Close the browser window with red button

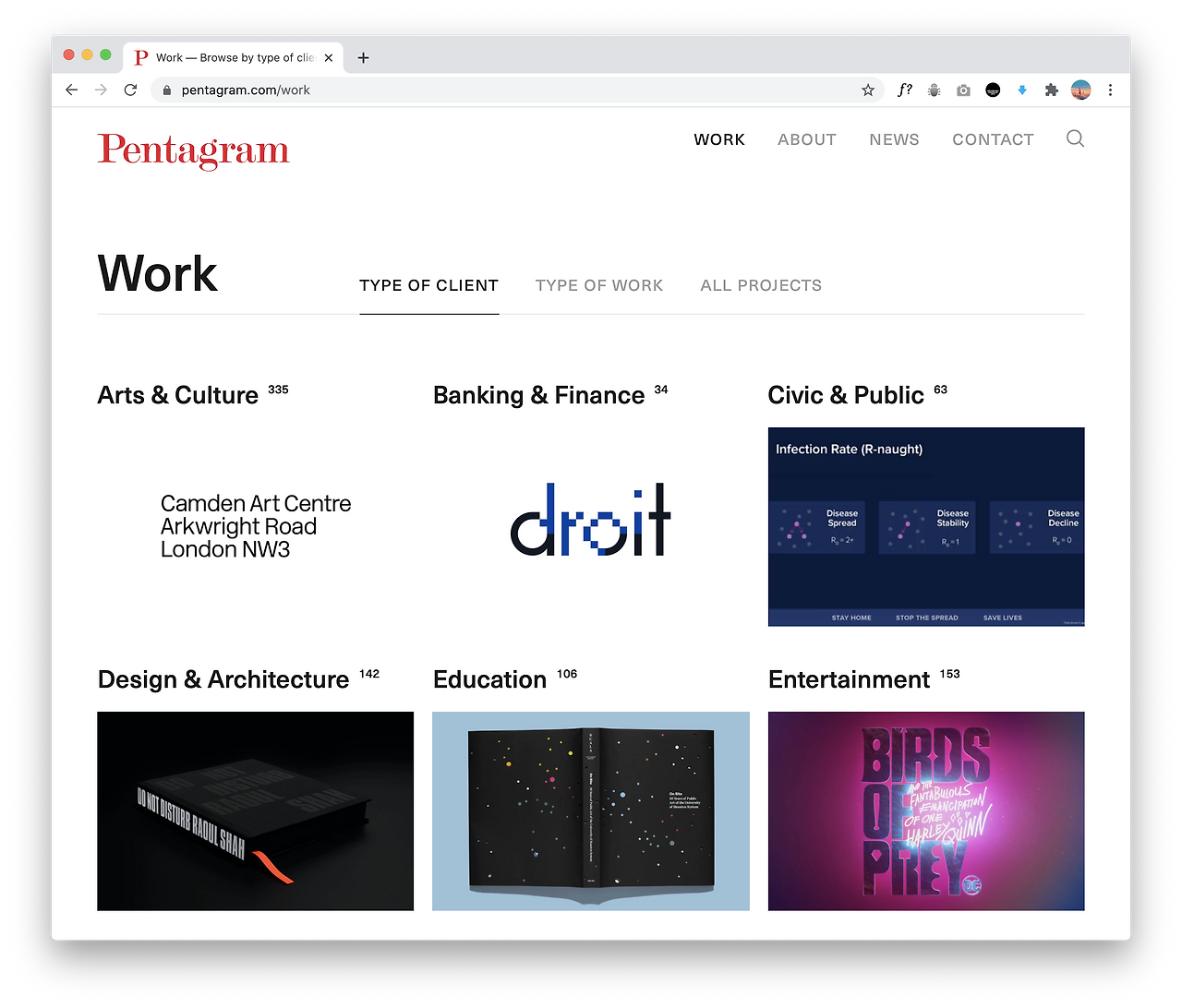click(69, 55)
